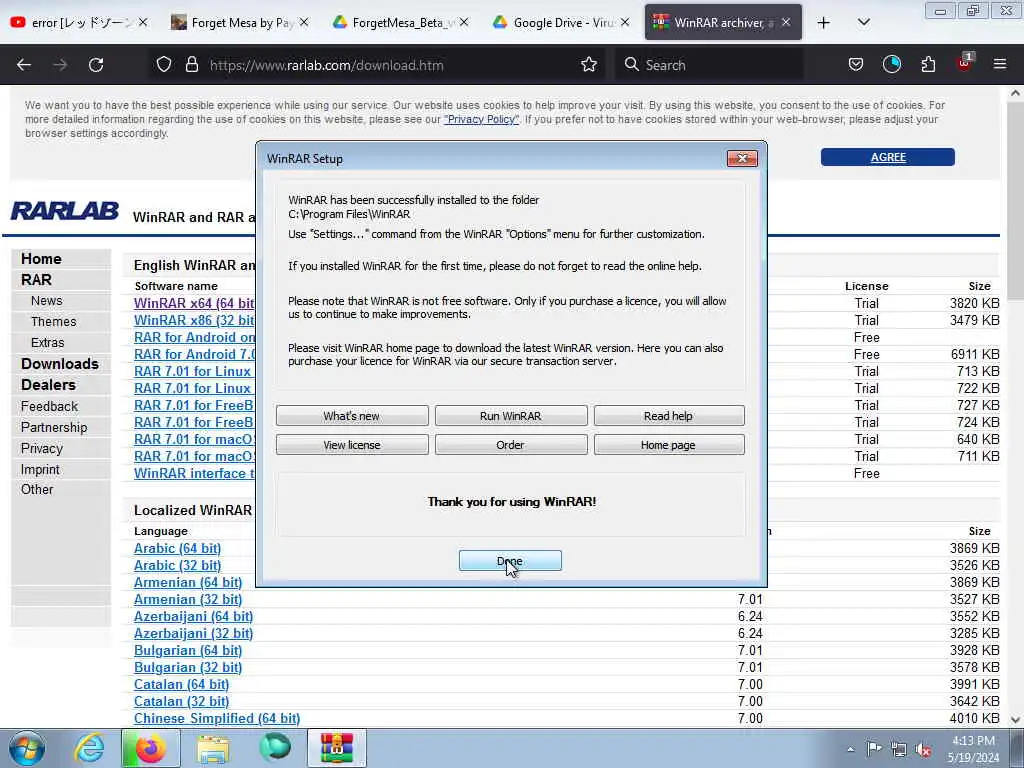Close the WinRAR Setup dialog

pos(742,158)
